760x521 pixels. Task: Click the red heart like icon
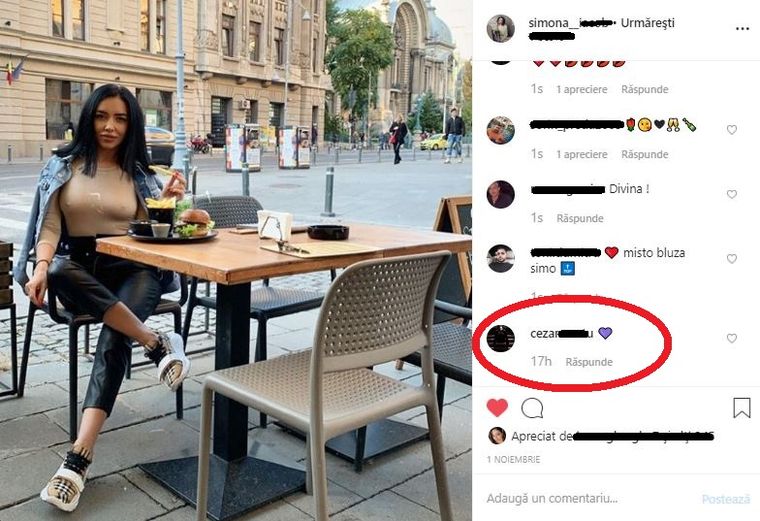tap(497, 408)
